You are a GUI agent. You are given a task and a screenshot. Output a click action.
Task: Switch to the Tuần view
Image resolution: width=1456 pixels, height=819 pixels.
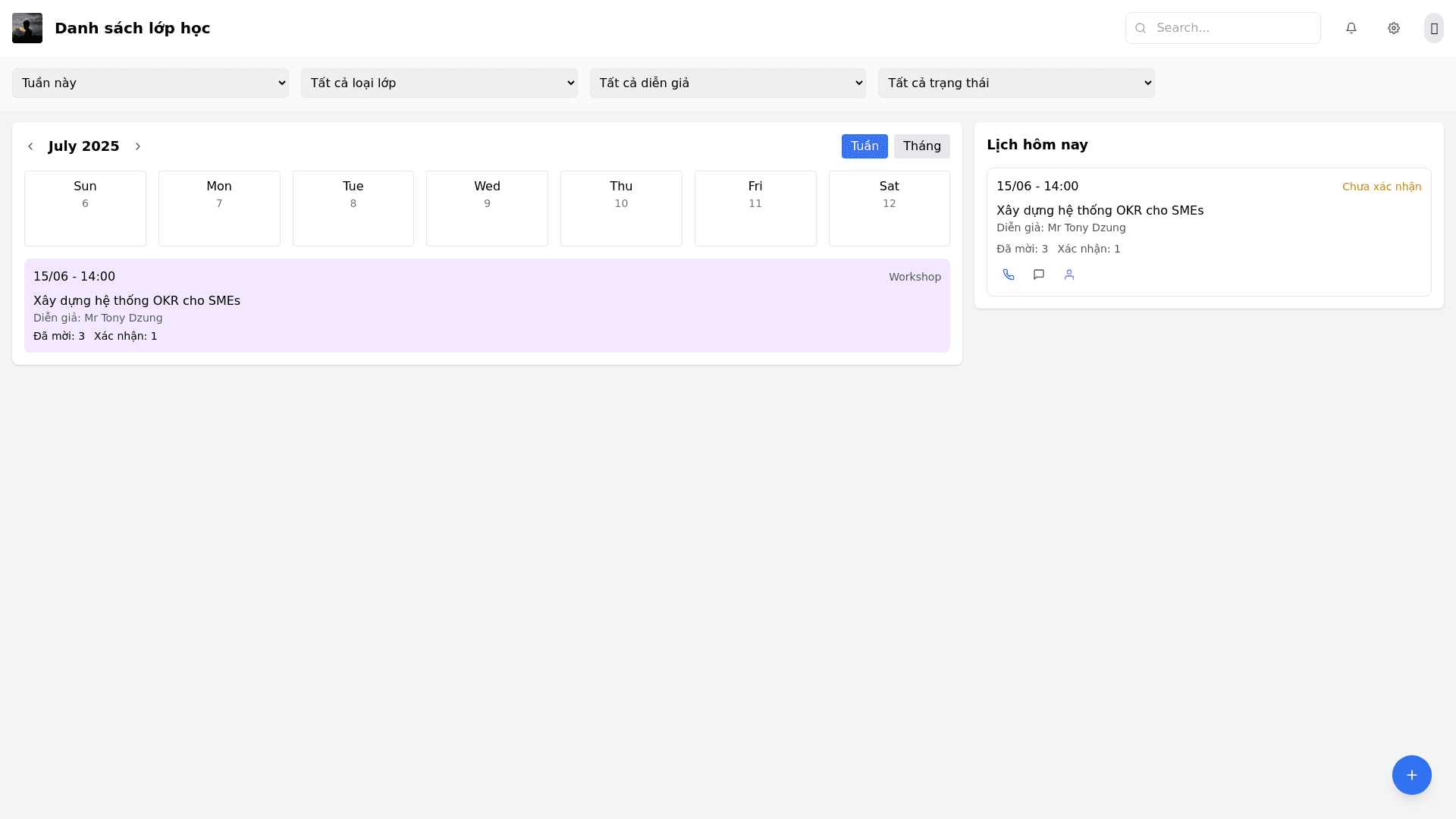[864, 146]
